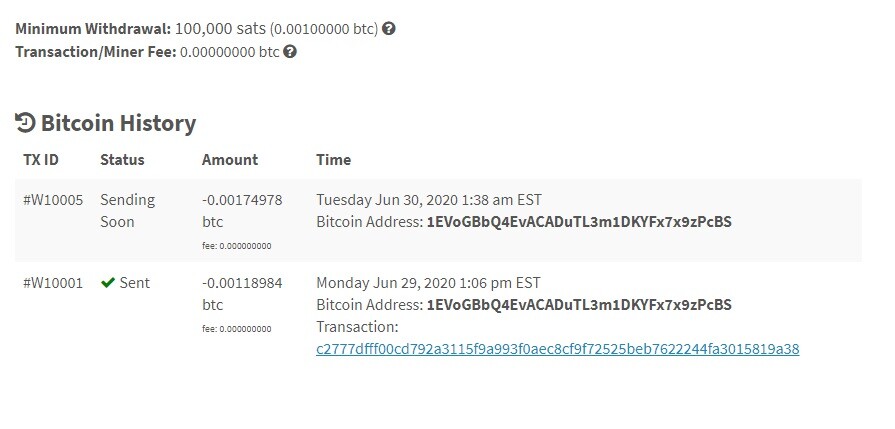
Task: Click the Monday Jun 29, 2020 timestamp
Action: tap(429, 283)
